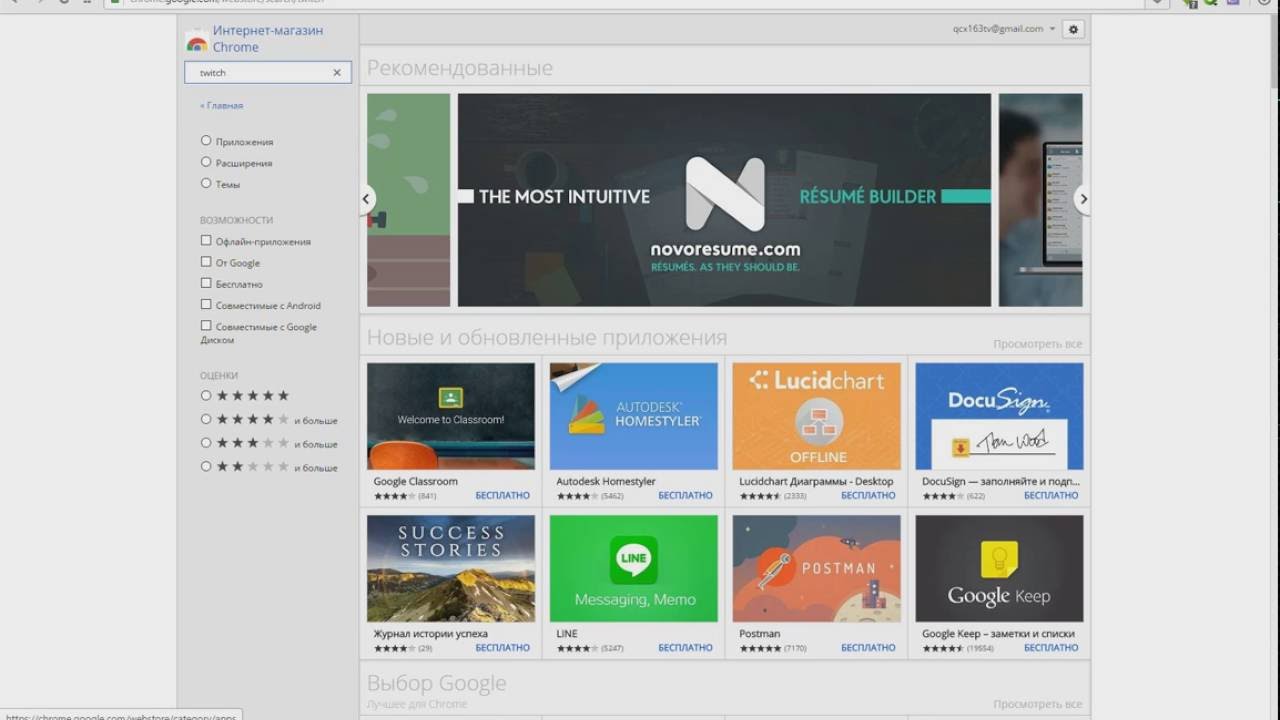Click the Журнал истории успеха title

pyautogui.click(x=431, y=634)
